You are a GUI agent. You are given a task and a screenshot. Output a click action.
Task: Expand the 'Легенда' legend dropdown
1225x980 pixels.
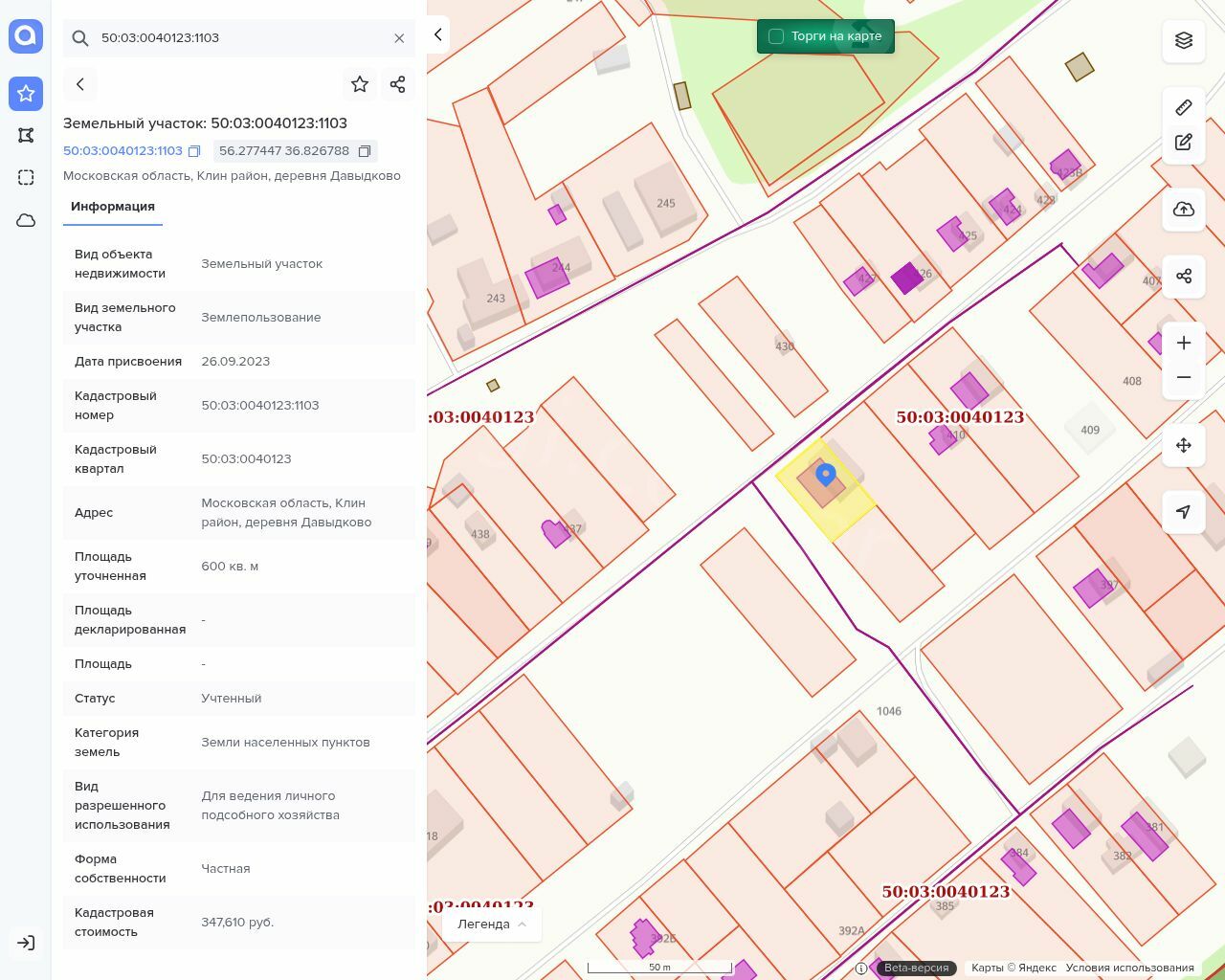point(492,924)
